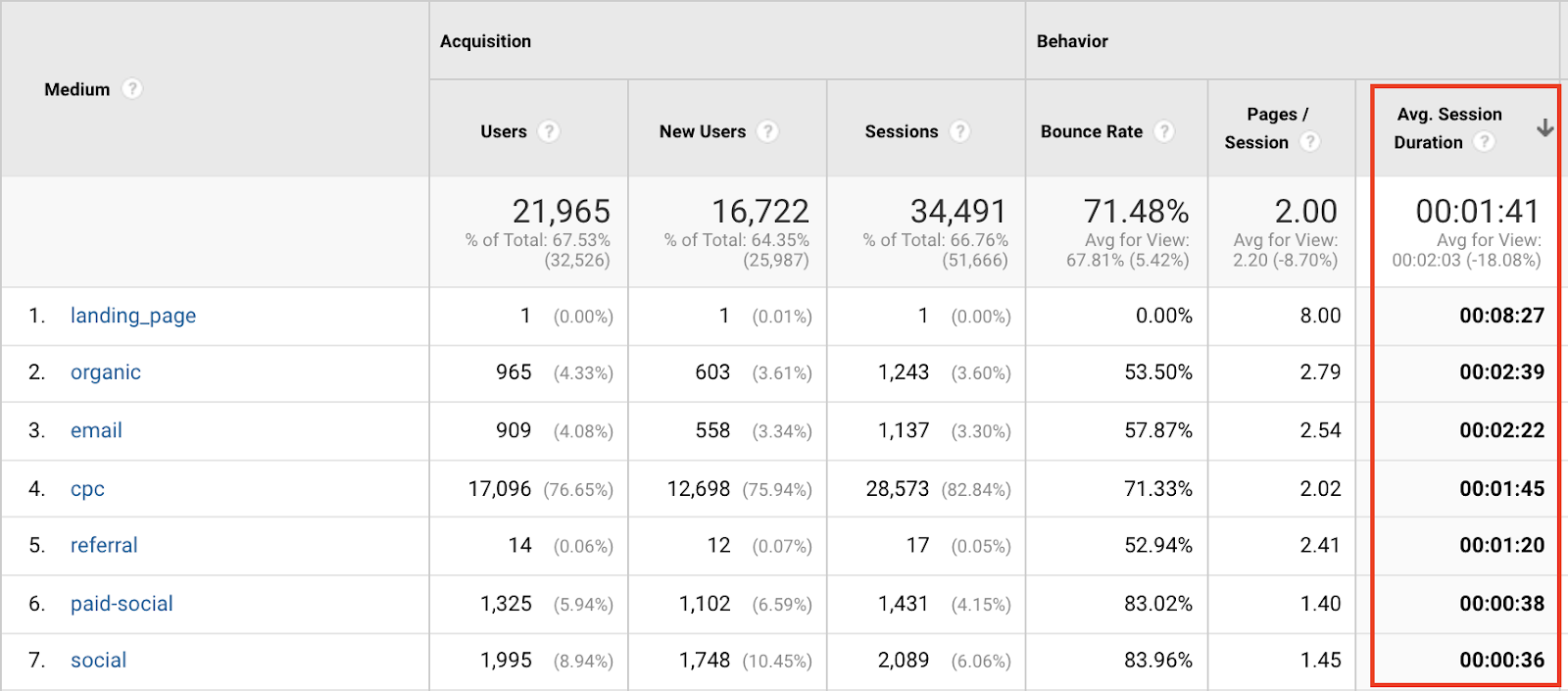This screenshot has height=691, width=1568.
Task: Open the New Users help tooltip
Action: [x=770, y=130]
